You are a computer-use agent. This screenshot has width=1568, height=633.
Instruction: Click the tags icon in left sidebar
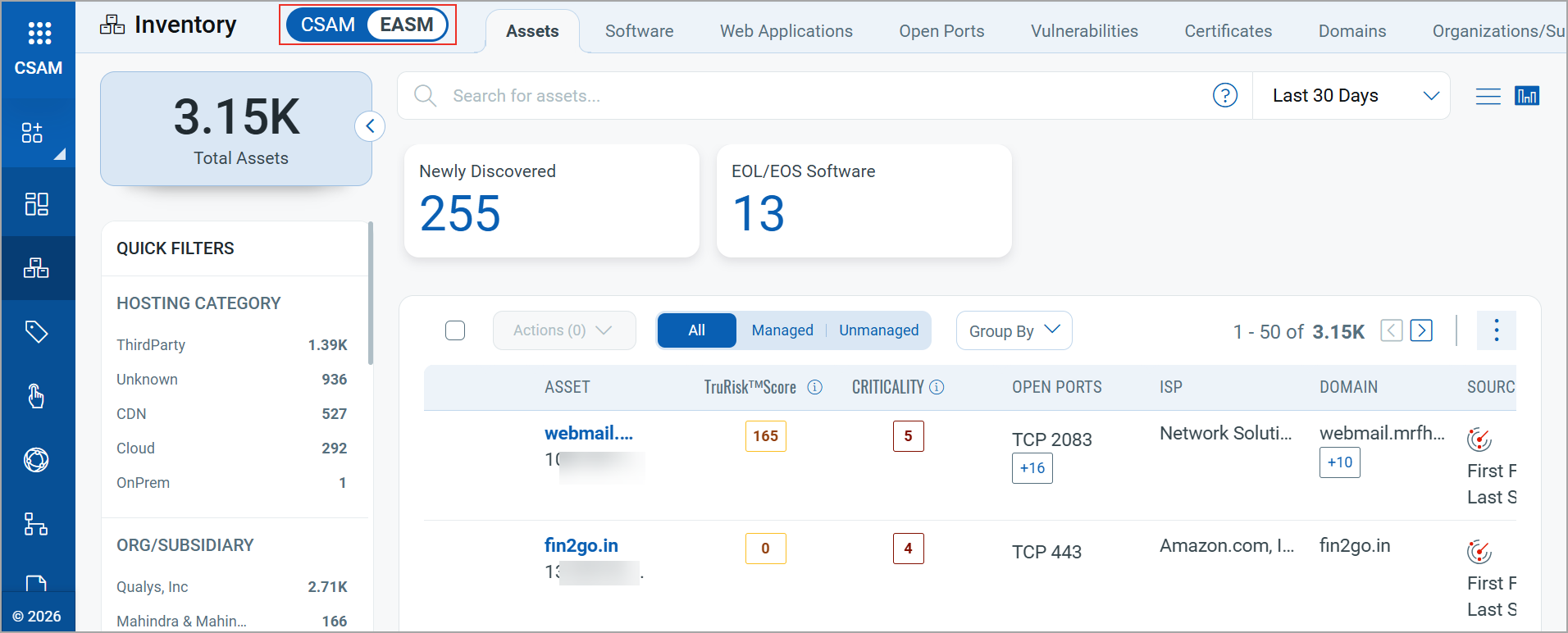(36, 332)
